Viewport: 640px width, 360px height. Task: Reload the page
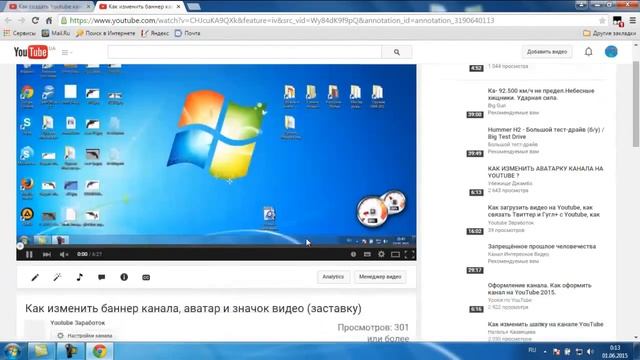pos(35,20)
